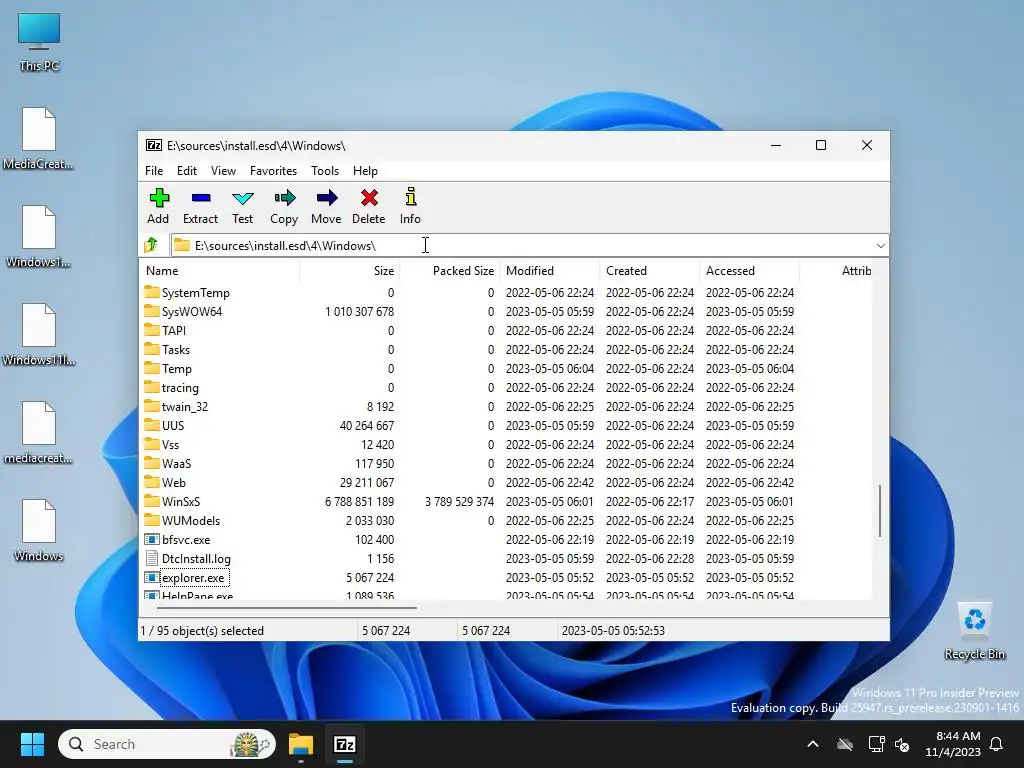Sort by the Name column header

[219, 270]
